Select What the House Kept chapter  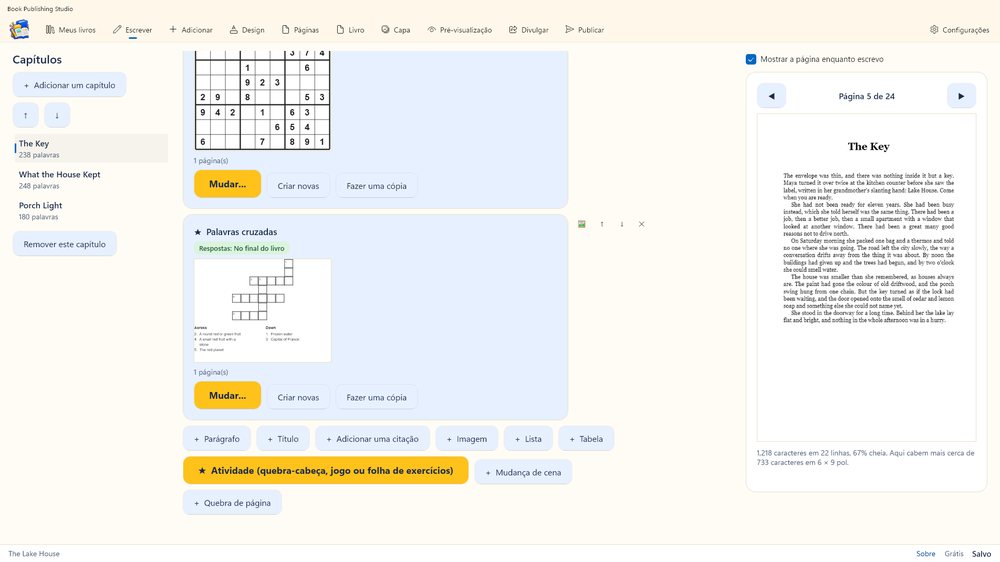coord(91,179)
